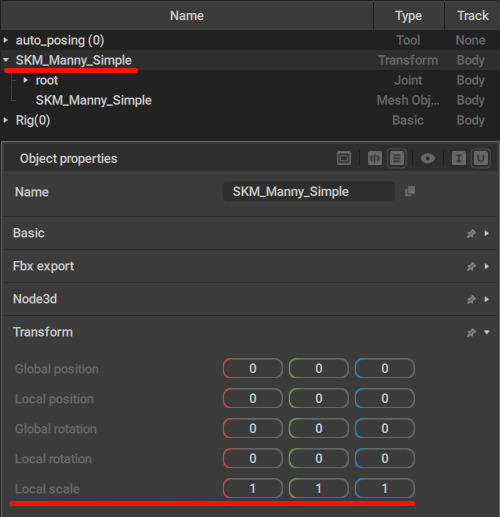Click the Local scale label
The width and height of the screenshot is (500, 517).
[x=47, y=489]
